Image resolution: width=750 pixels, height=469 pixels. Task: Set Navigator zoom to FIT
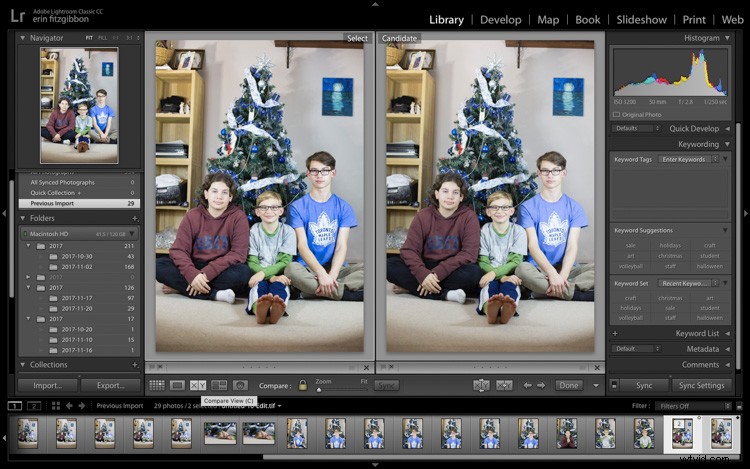pyautogui.click(x=89, y=38)
